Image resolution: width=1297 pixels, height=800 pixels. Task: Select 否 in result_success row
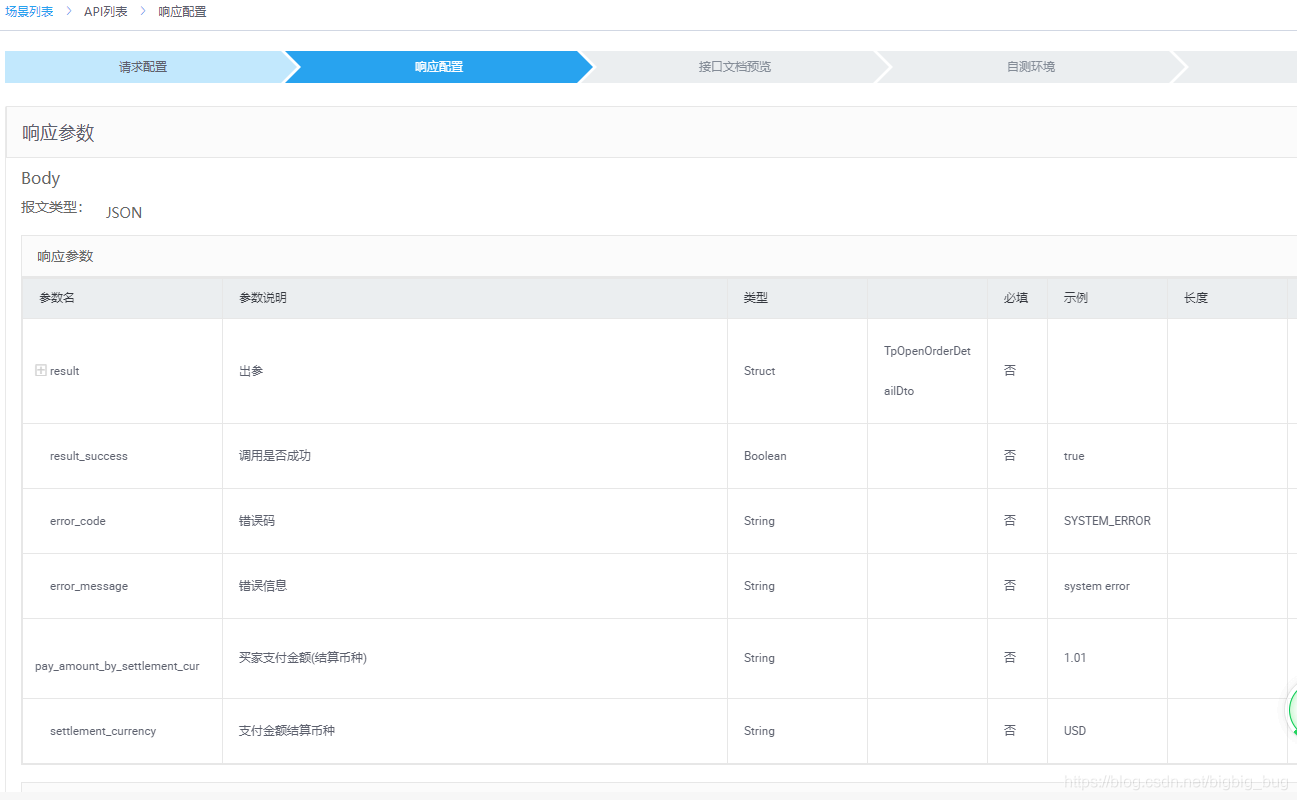tap(1010, 455)
